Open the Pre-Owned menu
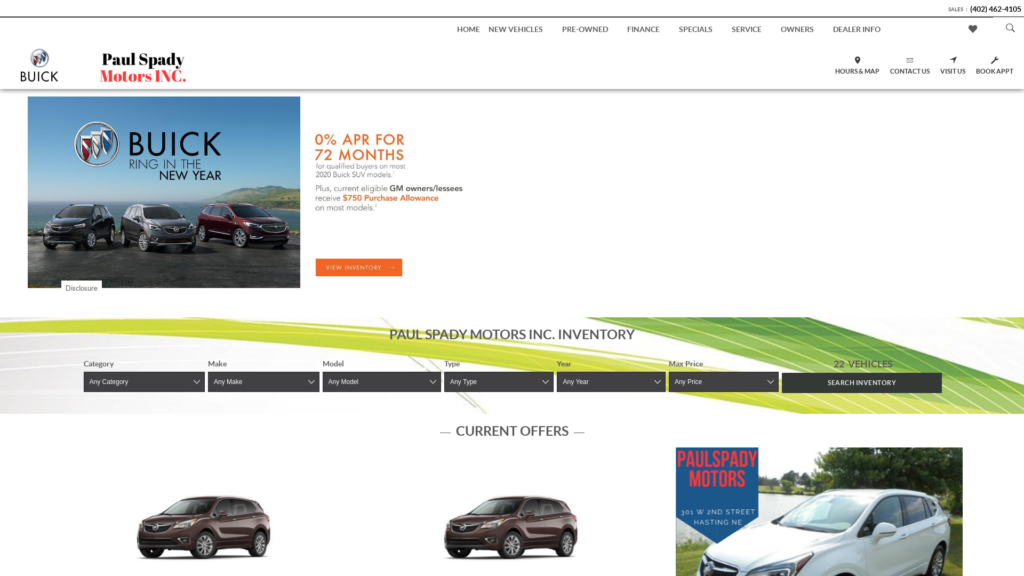This screenshot has width=1024, height=576. click(584, 29)
